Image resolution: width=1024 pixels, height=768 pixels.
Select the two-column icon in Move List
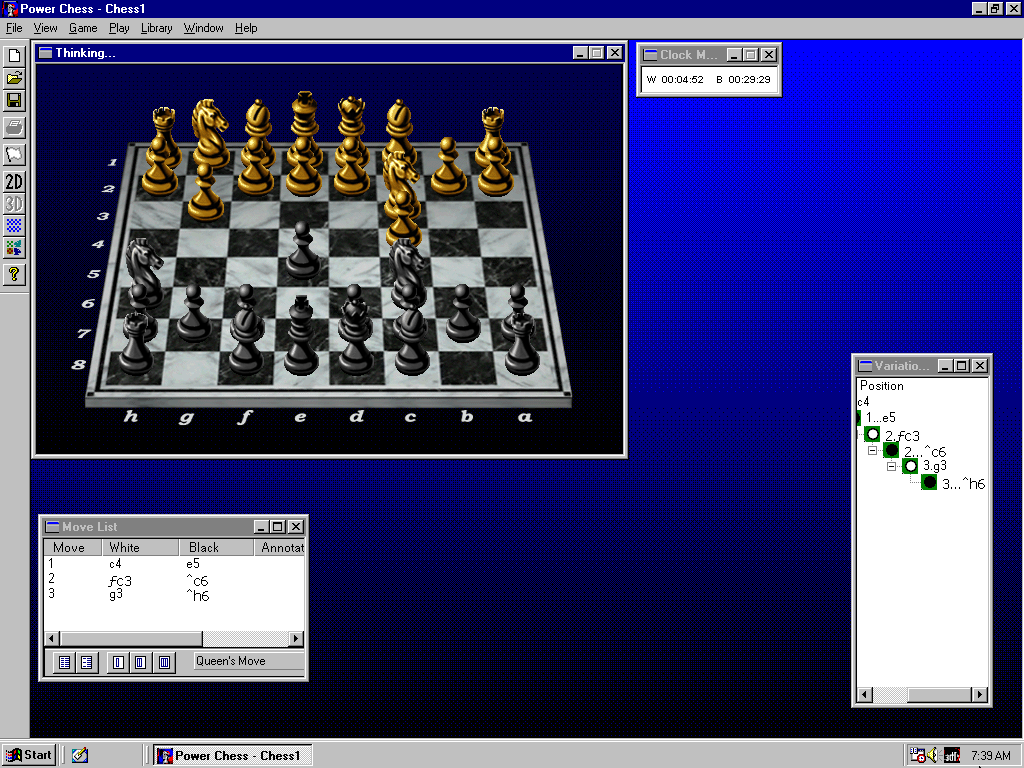pos(140,663)
